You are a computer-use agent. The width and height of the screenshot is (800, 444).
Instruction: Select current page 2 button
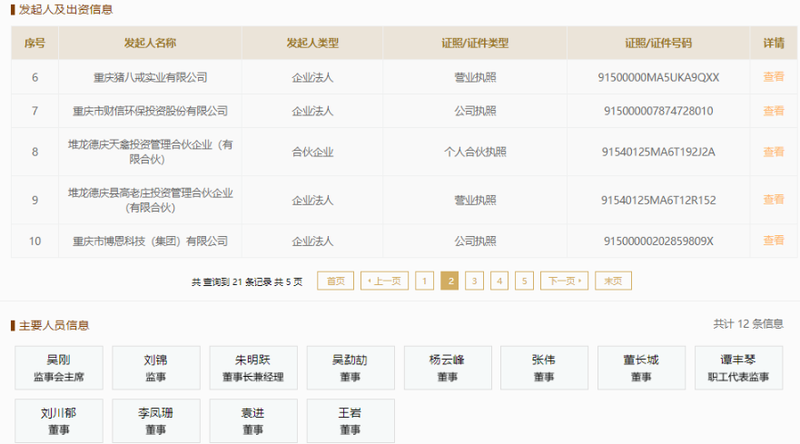coord(449,281)
